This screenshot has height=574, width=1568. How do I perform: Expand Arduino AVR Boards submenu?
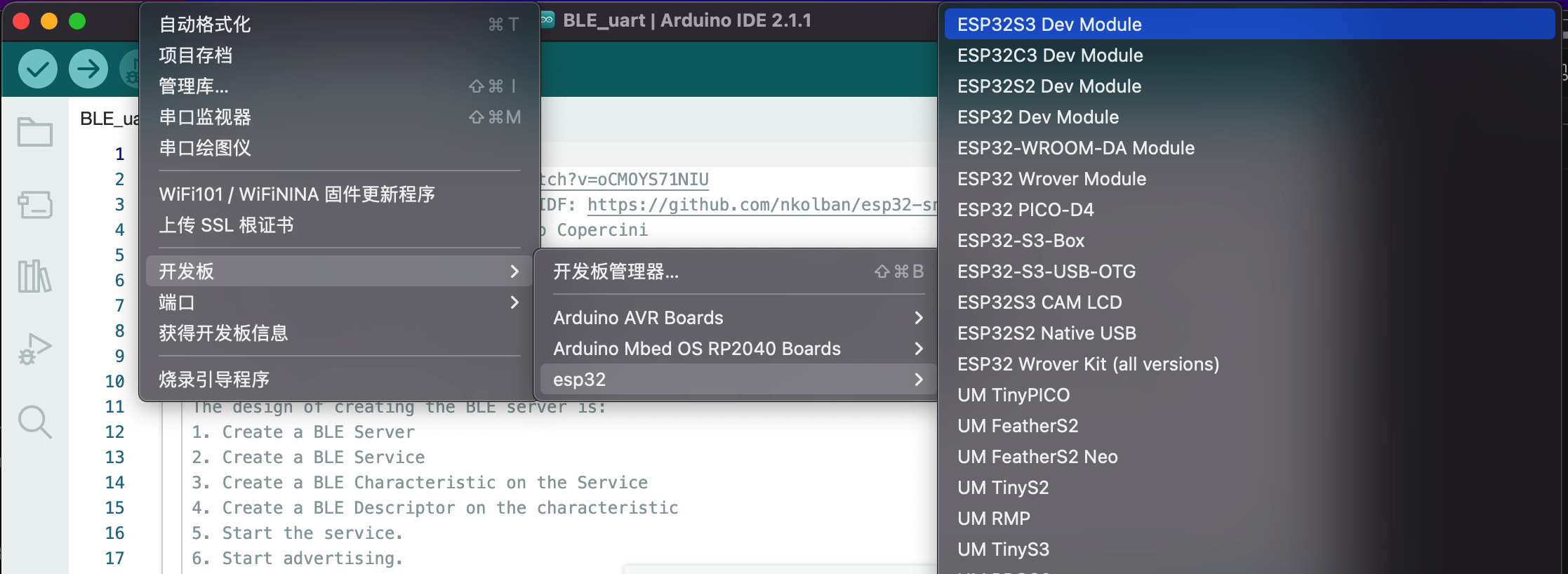738,318
